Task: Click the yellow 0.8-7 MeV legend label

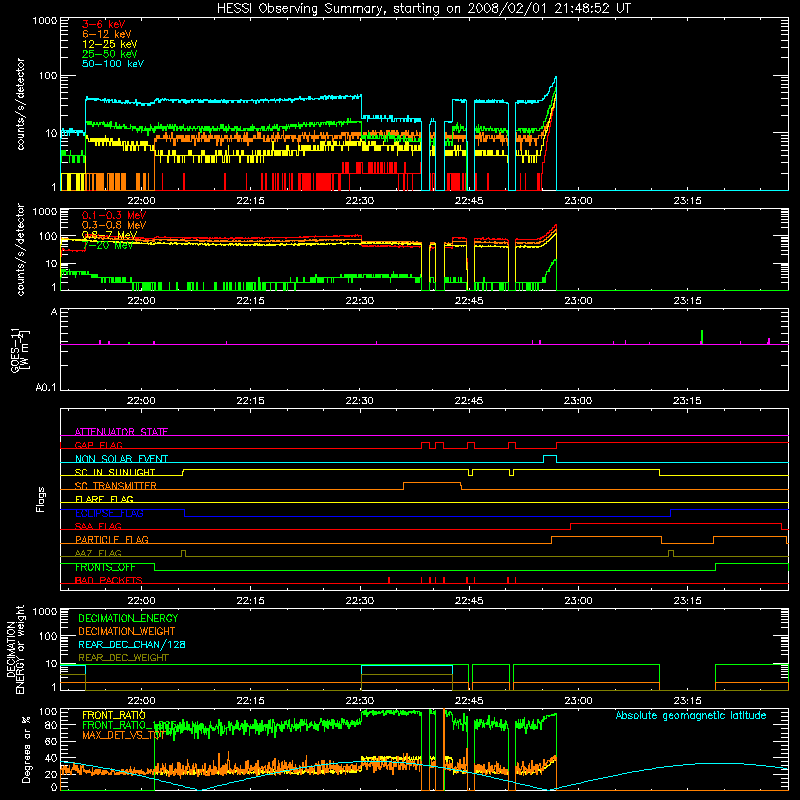Action: [109, 235]
